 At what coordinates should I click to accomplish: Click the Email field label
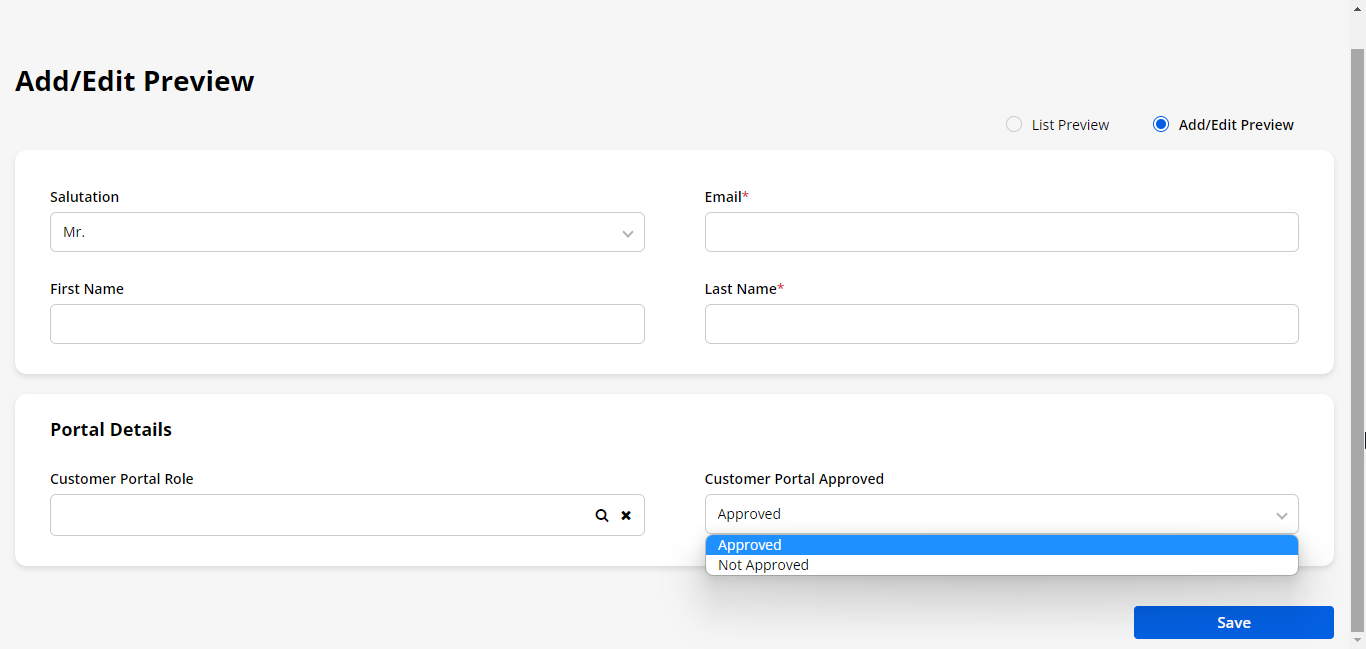pos(723,197)
